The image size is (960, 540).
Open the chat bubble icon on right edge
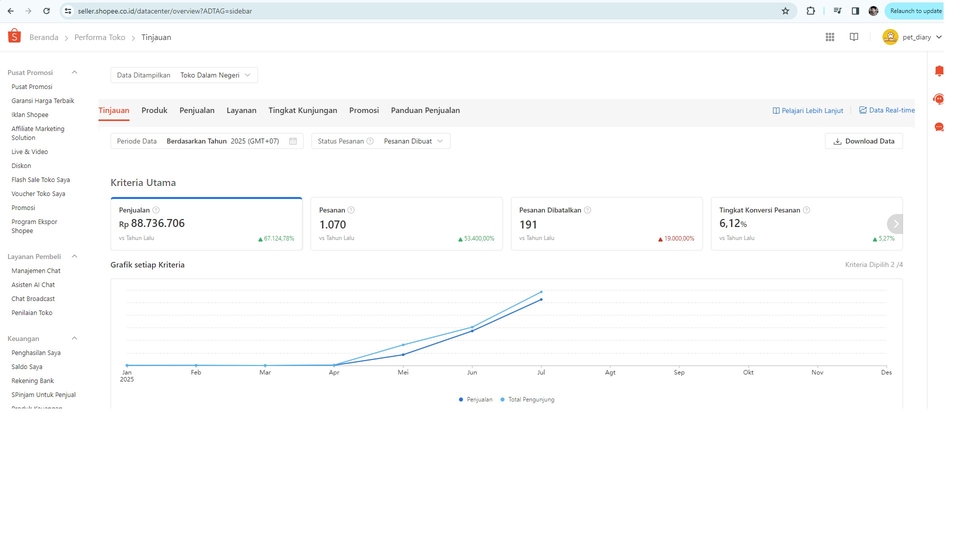coord(939,127)
